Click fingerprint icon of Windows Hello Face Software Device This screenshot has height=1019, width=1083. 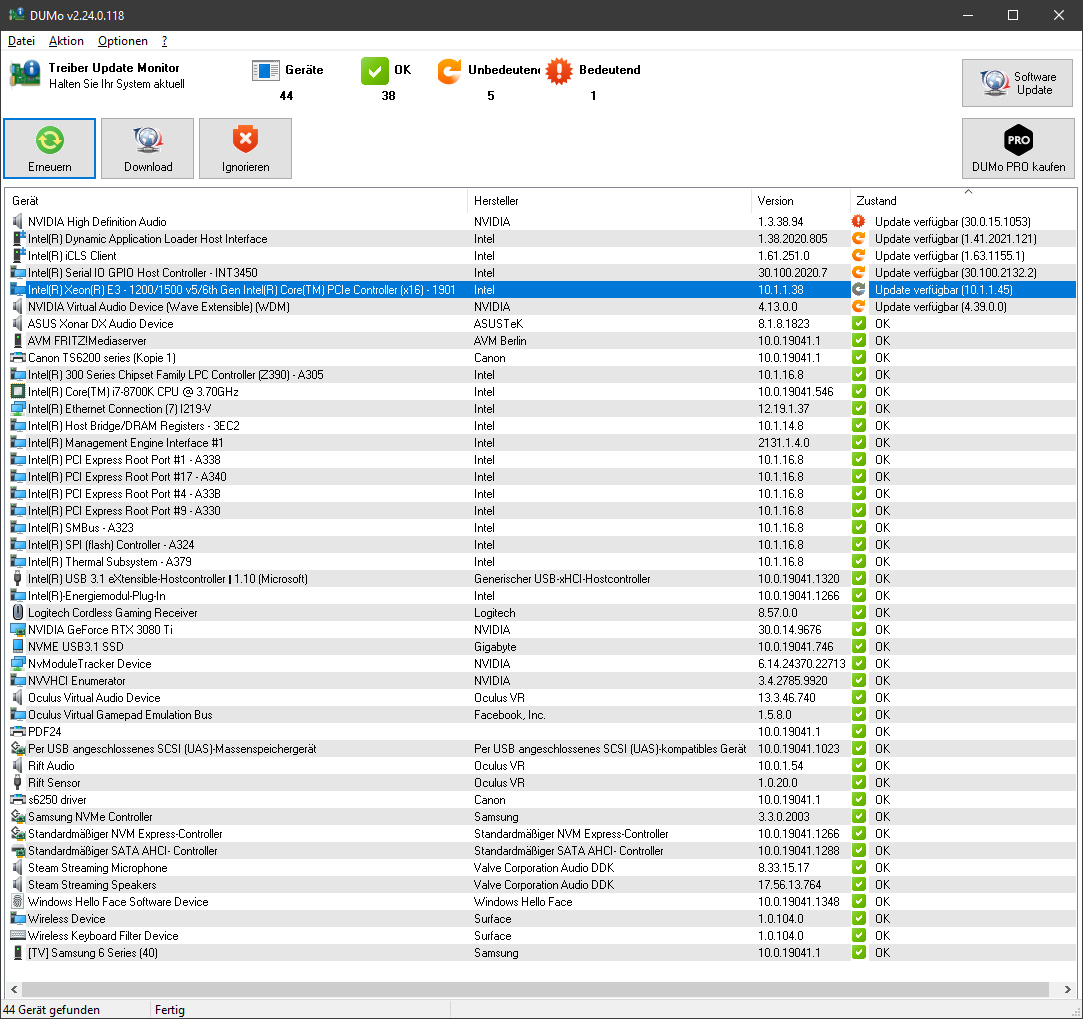tap(18, 901)
